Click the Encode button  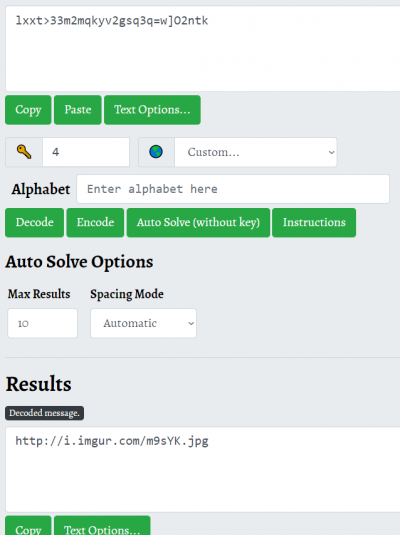[95, 222]
